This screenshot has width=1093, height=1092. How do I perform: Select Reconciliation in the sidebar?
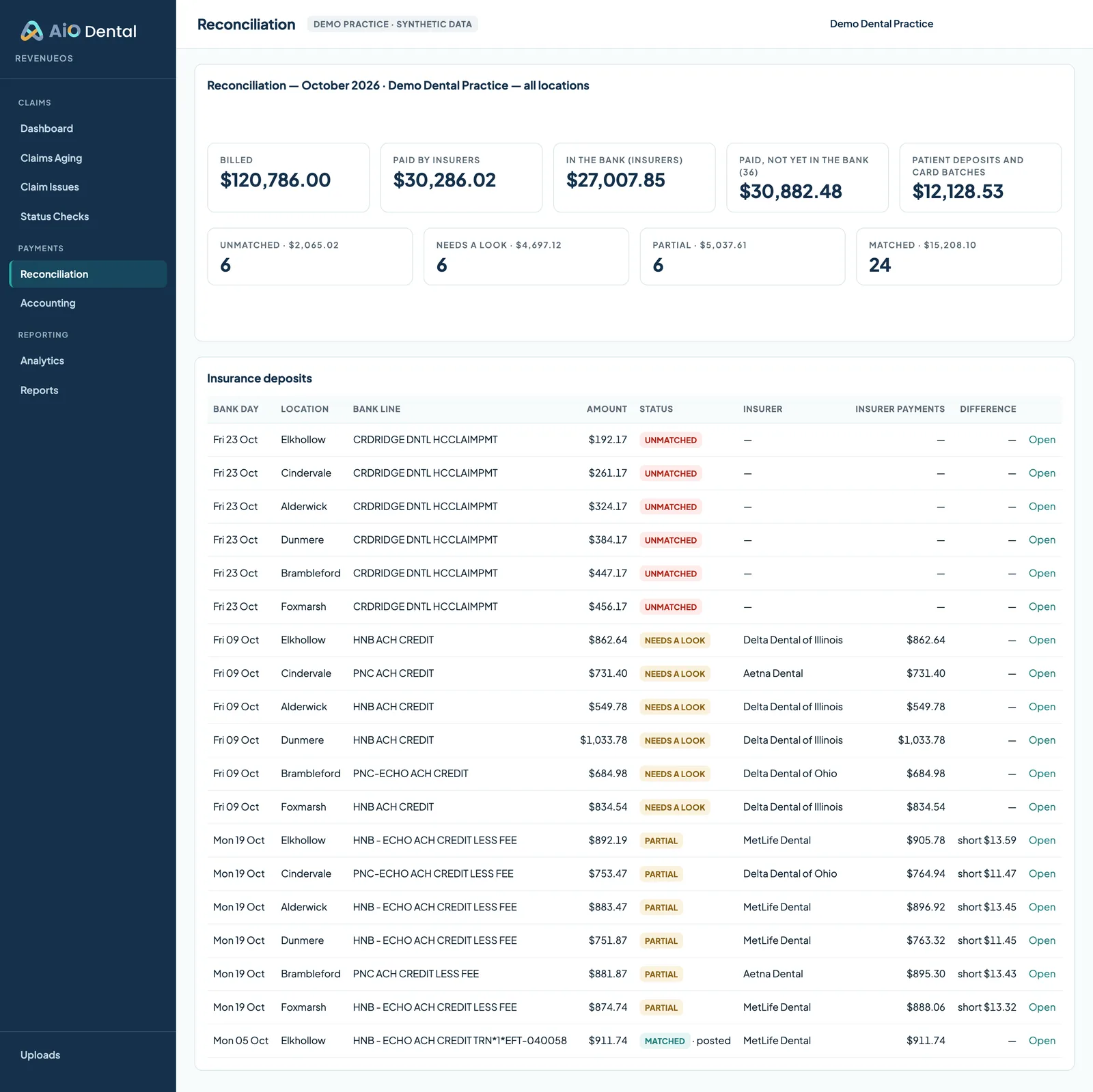coord(88,274)
